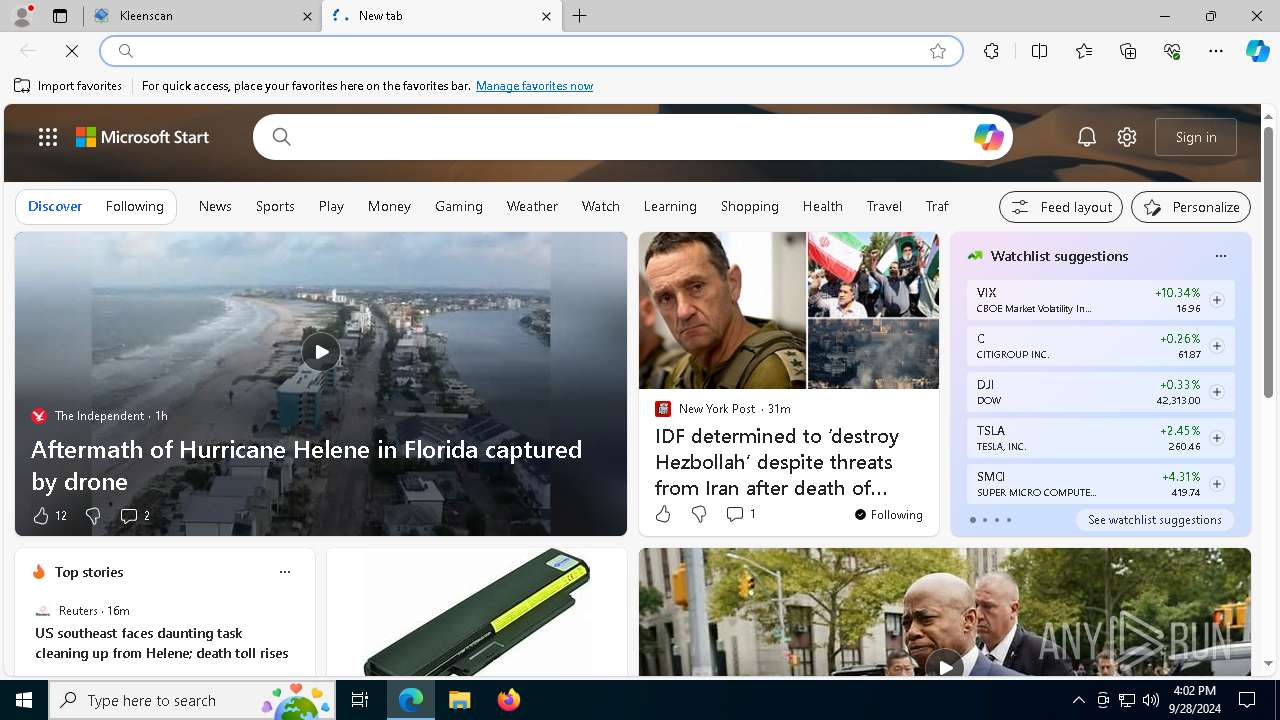Add TSLA to the watchlist
The width and height of the screenshot is (1280, 720).
tap(1217, 438)
